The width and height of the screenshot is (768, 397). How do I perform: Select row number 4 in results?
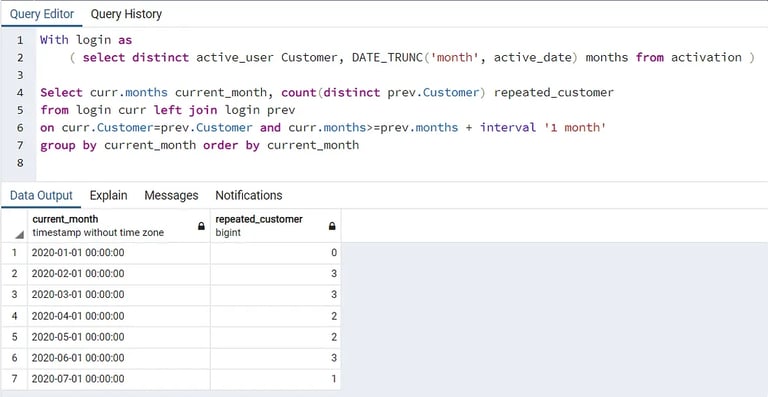(x=14, y=316)
